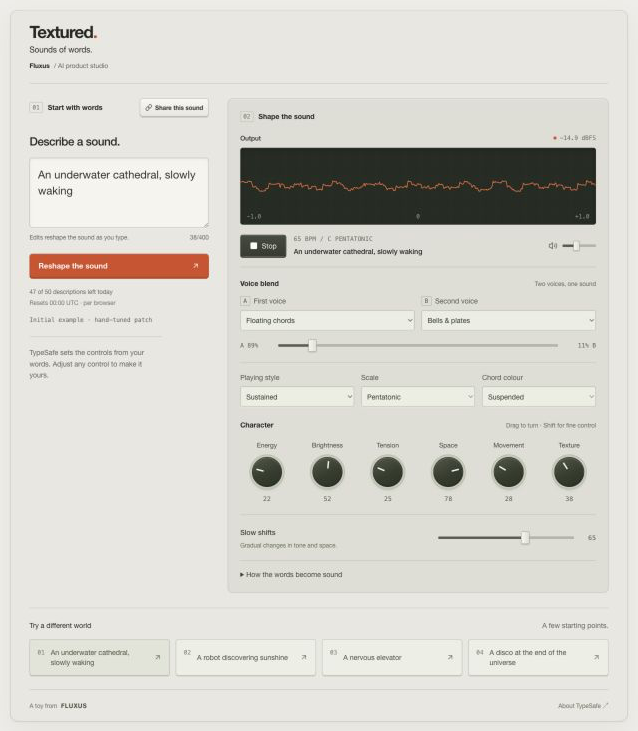Click the 65 BPM / C PENTATONIC text
Screen dimensions: 638x731
point(333,239)
